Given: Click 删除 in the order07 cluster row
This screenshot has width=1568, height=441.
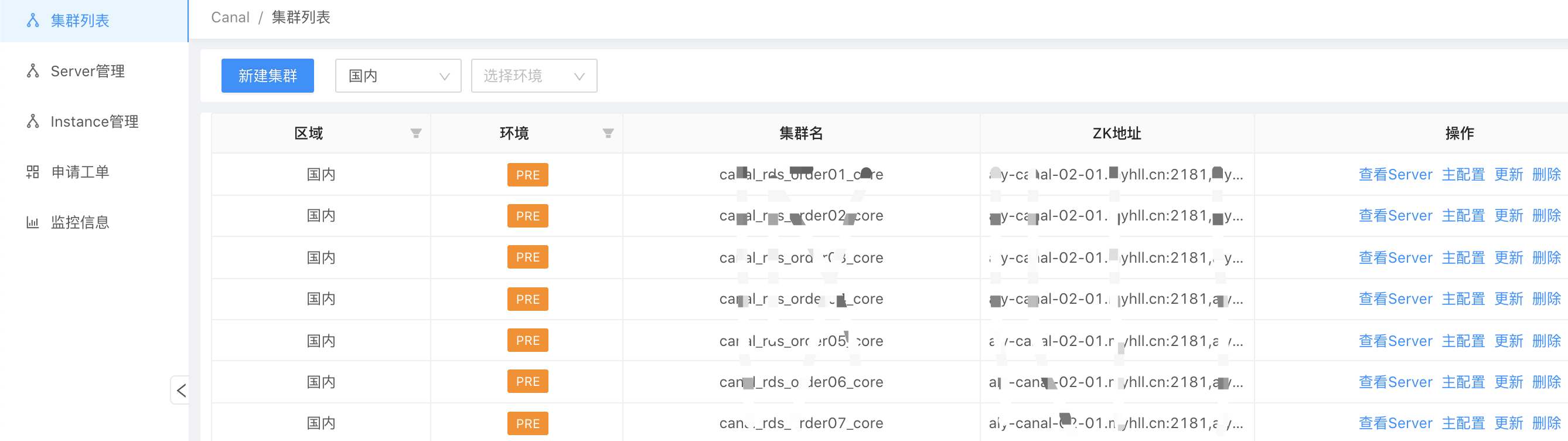Looking at the screenshot, I should click(x=1547, y=423).
